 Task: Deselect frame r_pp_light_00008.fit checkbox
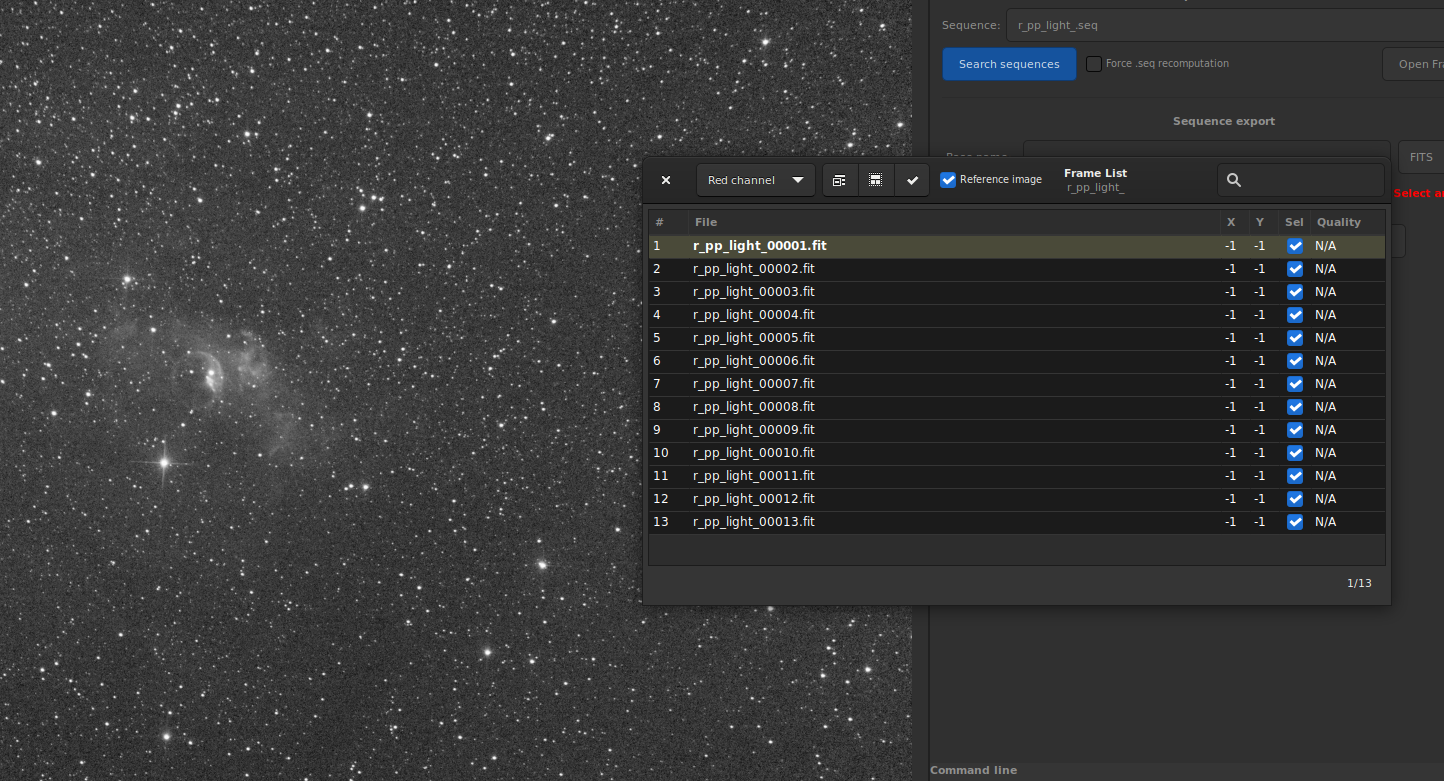tap(1295, 407)
